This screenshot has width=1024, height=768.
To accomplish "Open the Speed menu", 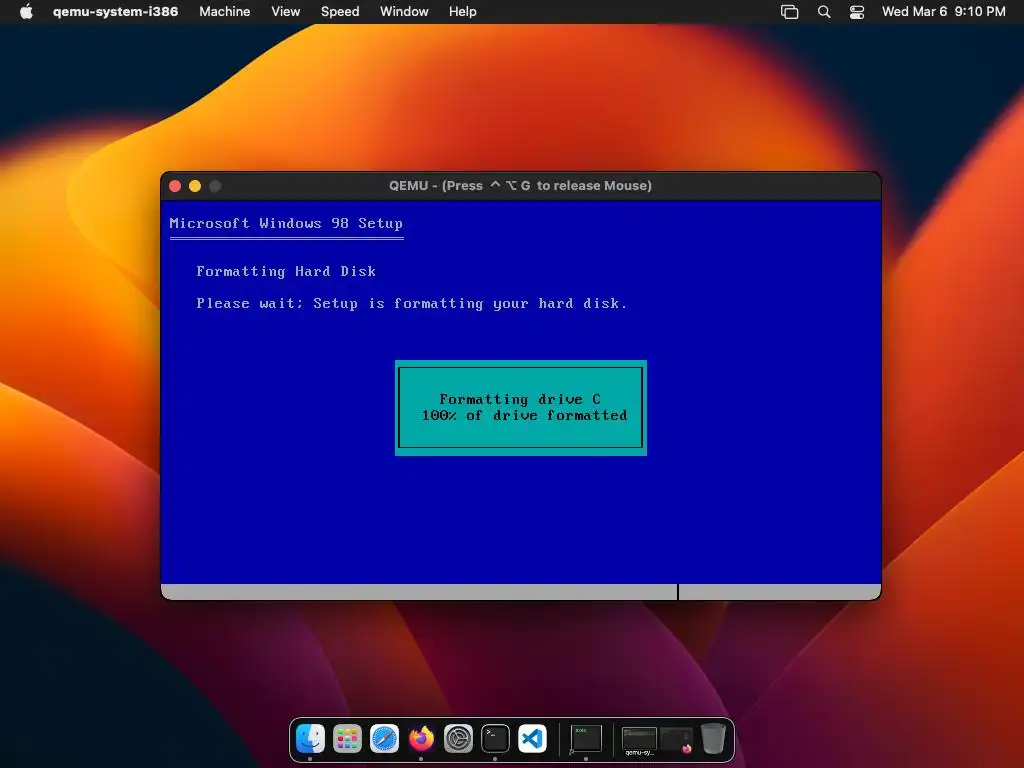I will (340, 12).
